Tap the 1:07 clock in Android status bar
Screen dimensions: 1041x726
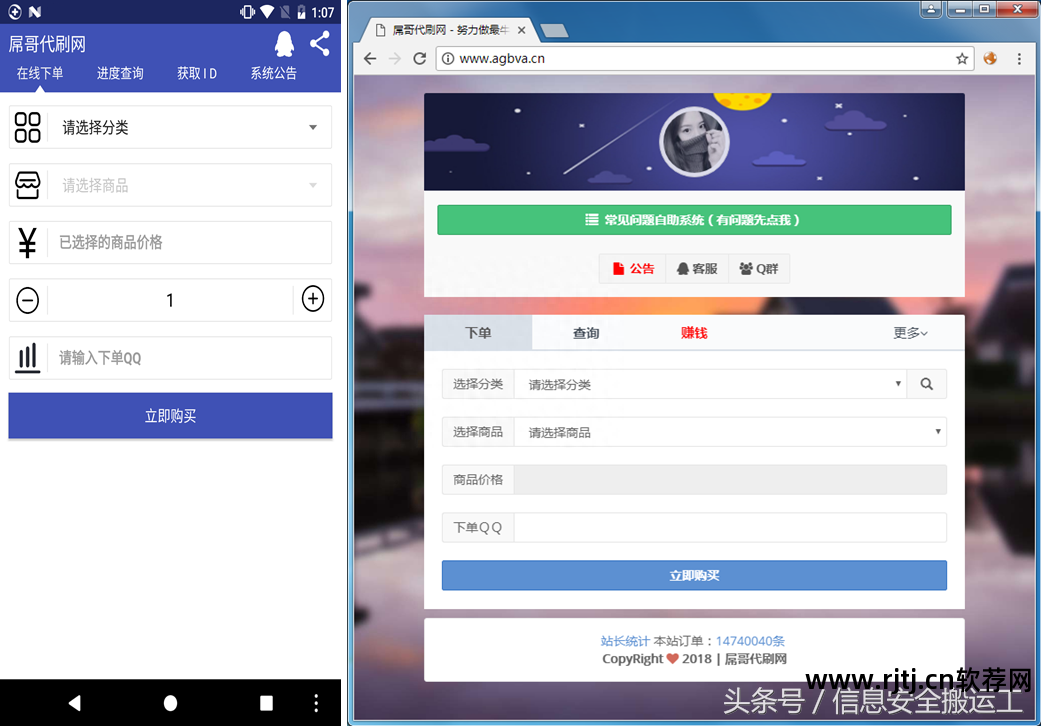pyautogui.click(x=323, y=12)
